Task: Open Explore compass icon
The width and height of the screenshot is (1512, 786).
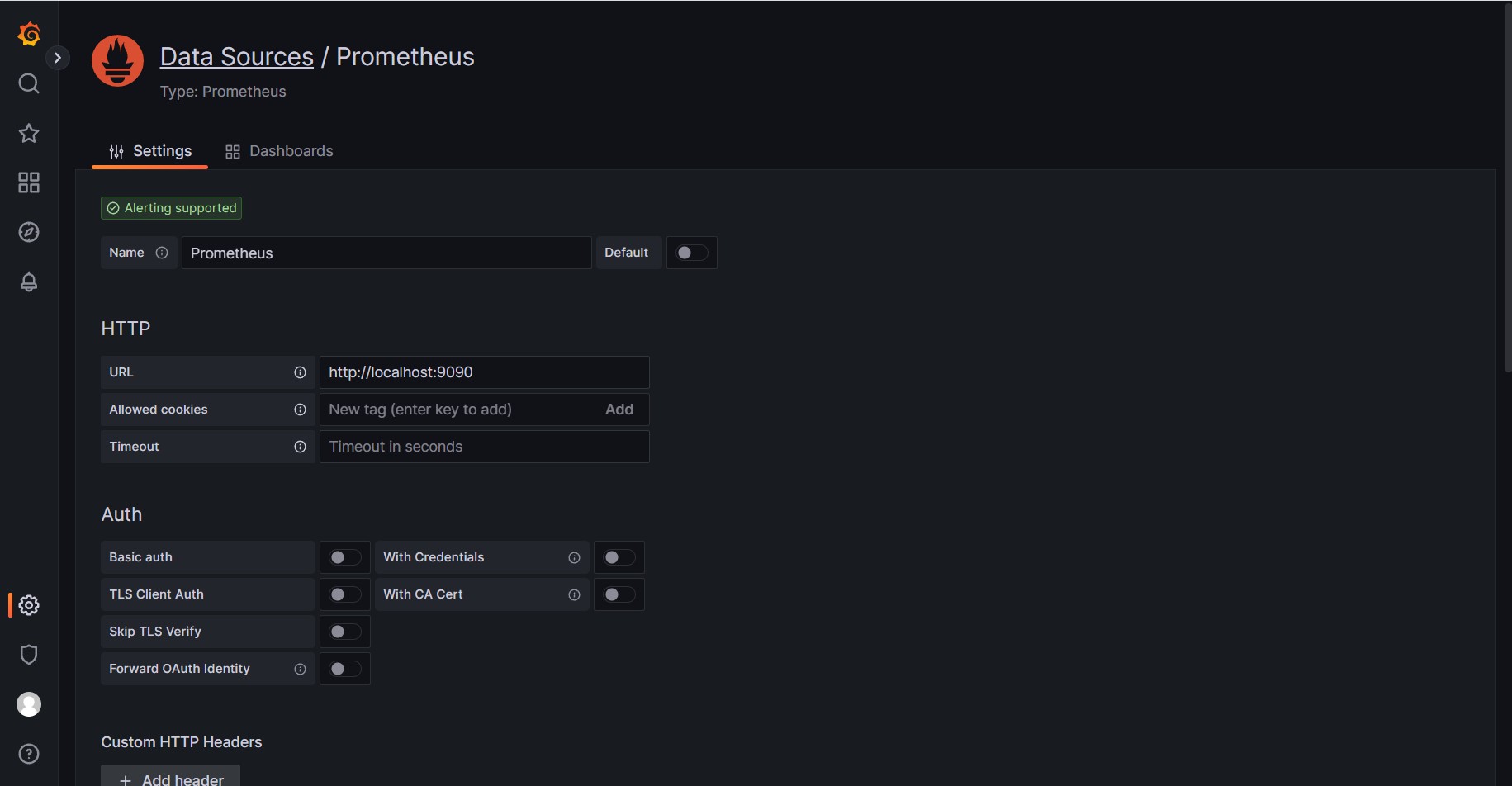Action: point(29,232)
